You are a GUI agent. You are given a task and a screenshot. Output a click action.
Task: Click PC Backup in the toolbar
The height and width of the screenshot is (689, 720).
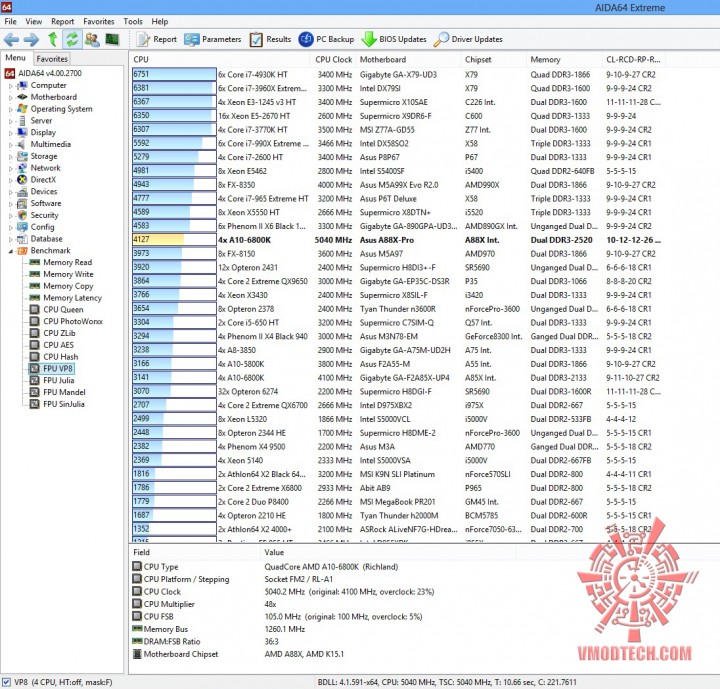pyautogui.click(x=326, y=40)
